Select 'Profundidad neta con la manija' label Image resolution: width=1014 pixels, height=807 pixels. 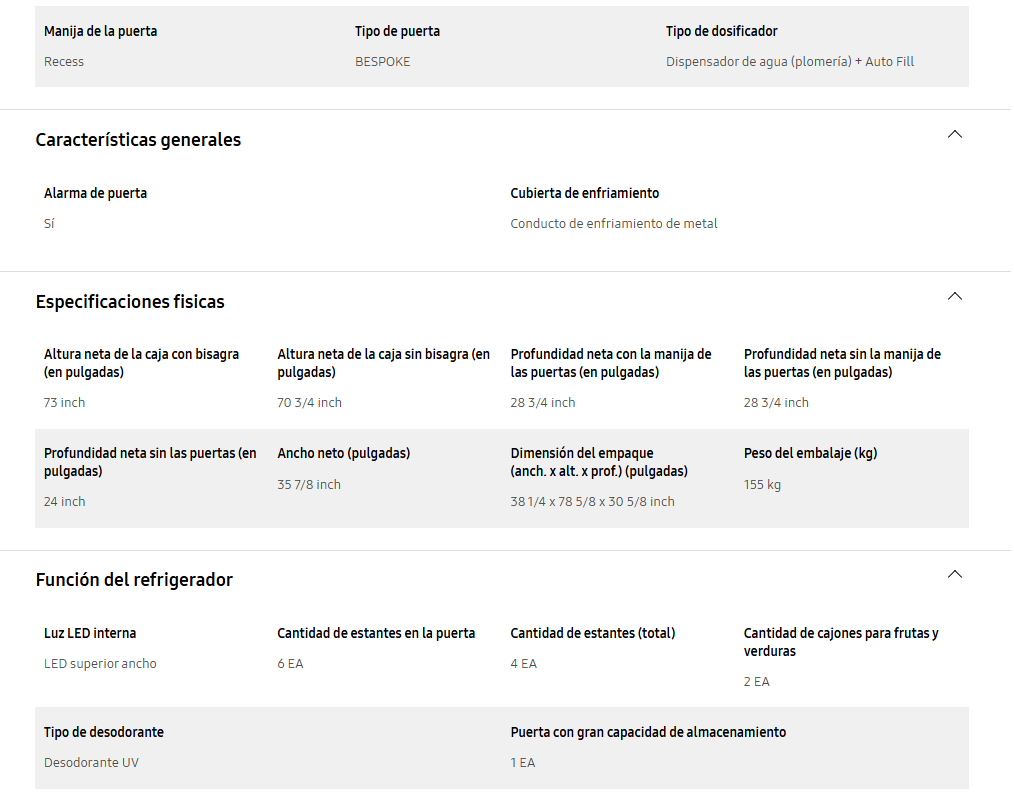click(x=610, y=363)
